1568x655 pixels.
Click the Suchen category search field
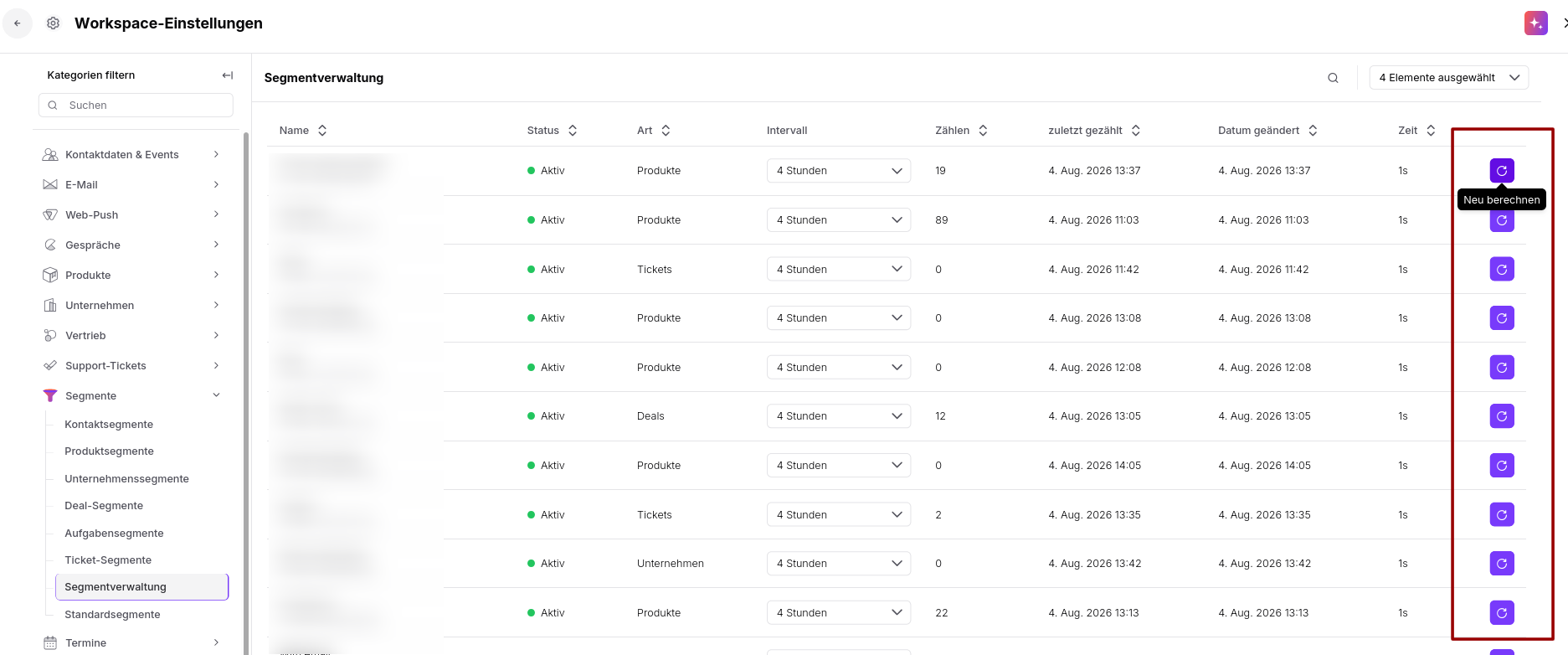point(136,106)
